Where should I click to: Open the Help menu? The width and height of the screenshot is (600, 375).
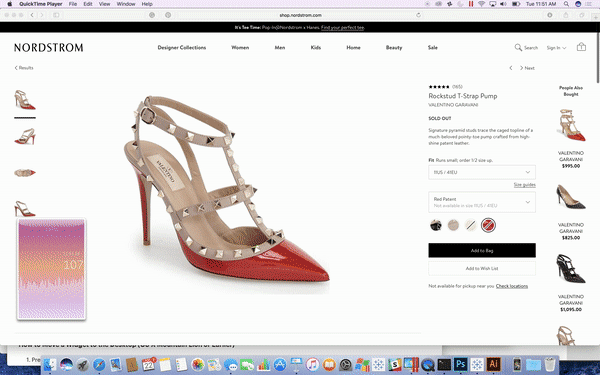[147, 4]
